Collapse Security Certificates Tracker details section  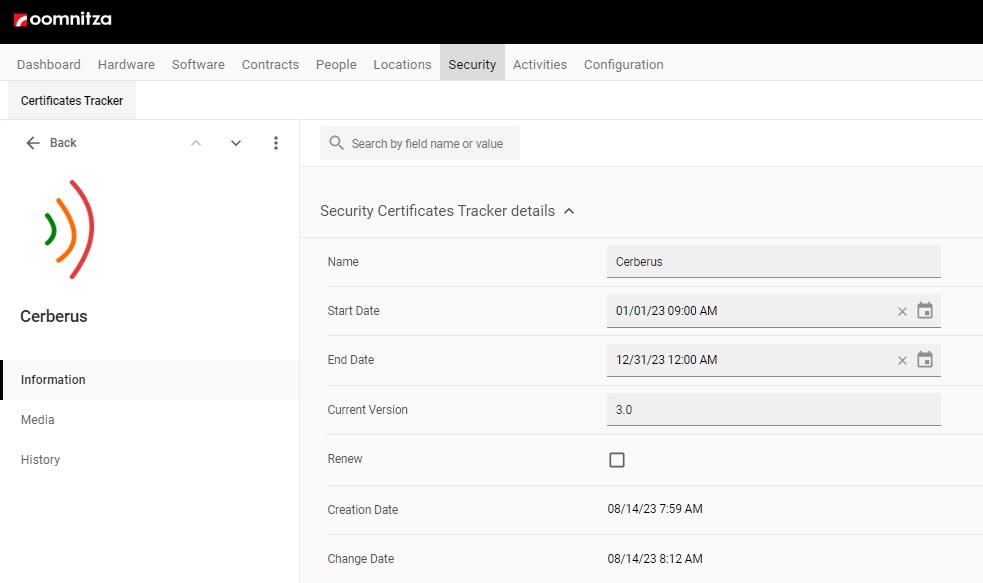coord(569,211)
